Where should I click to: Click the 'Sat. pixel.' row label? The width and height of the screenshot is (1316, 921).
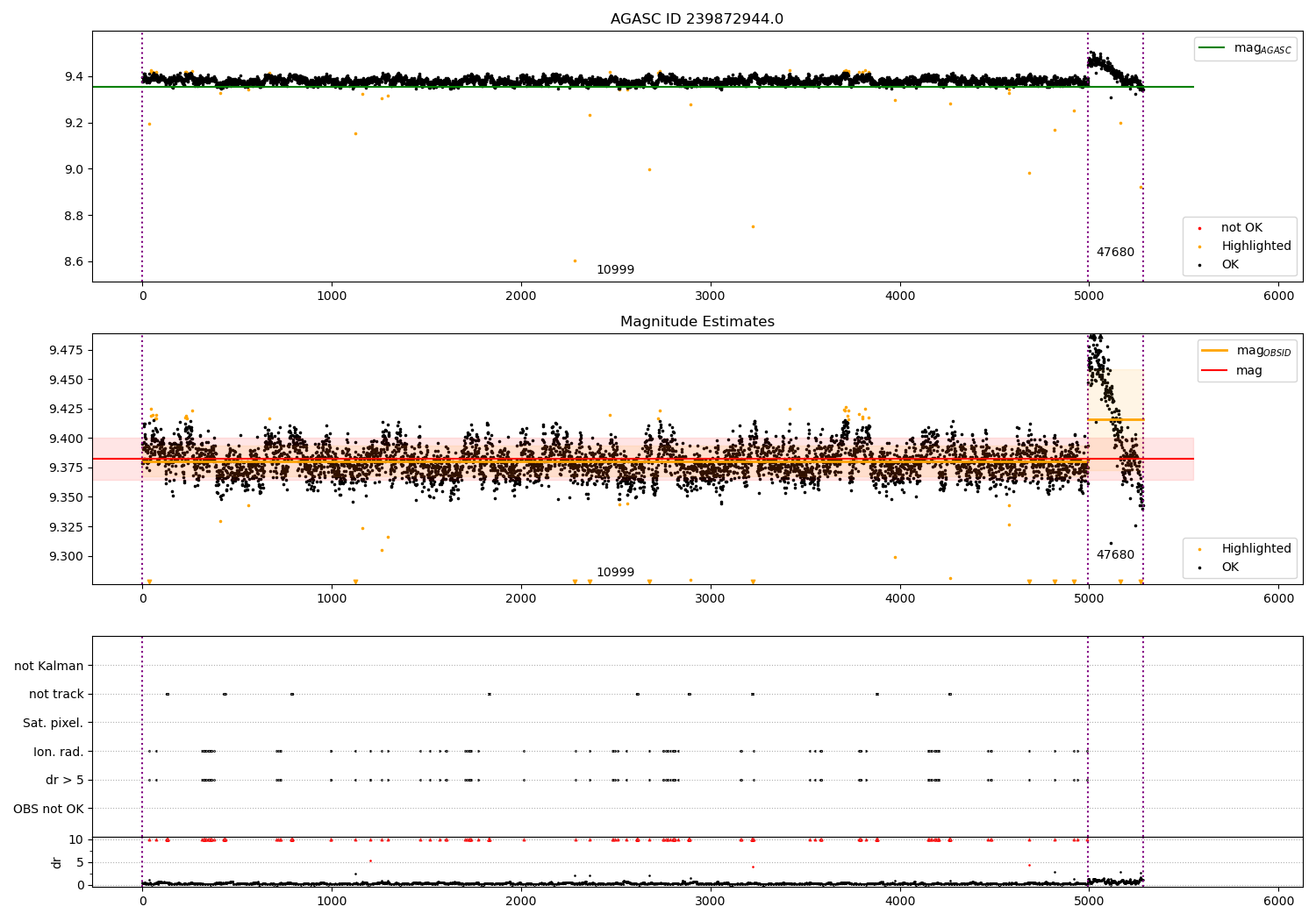coord(54,724)
